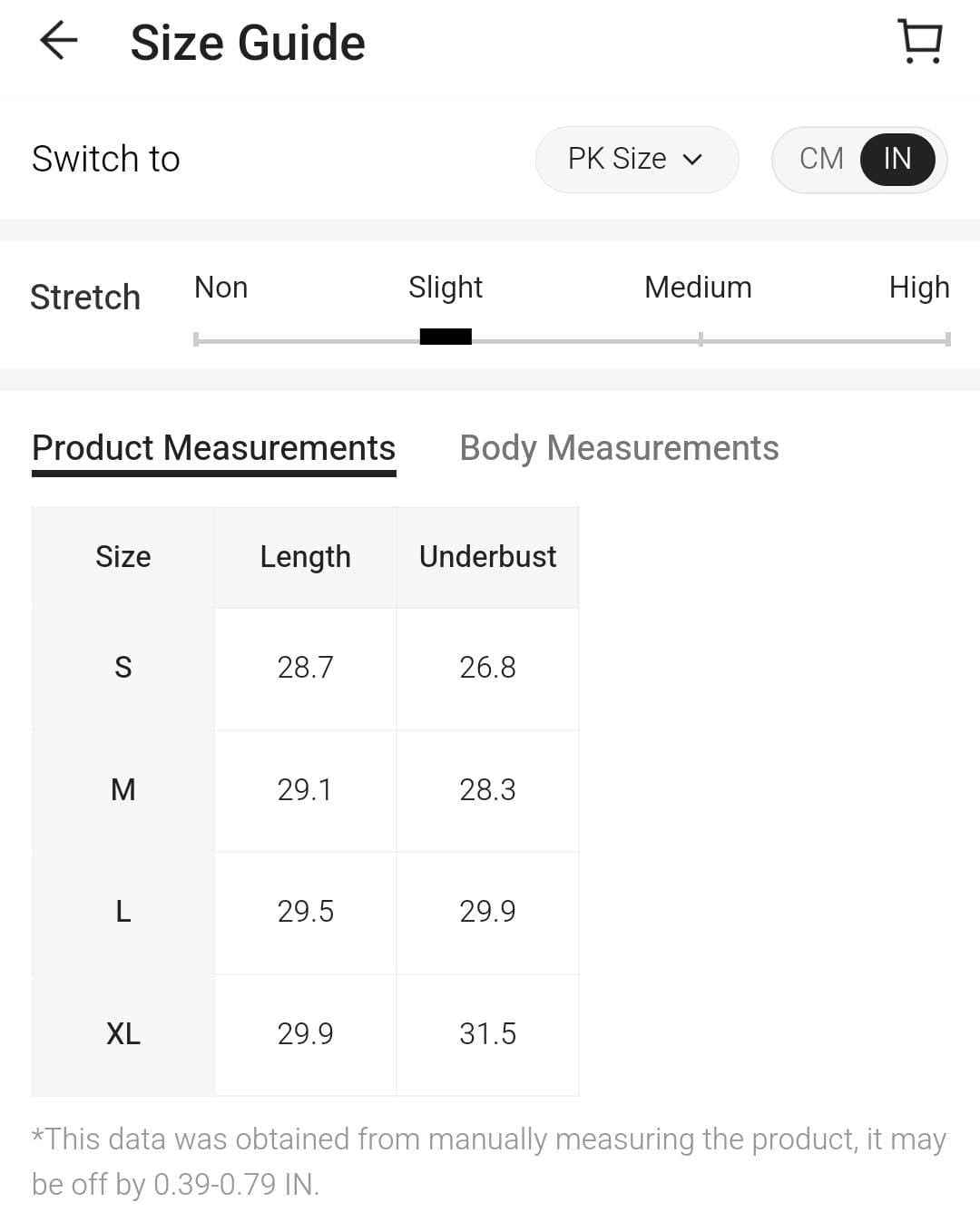
Task: Select IN unit option
Action: tap(897, 159)
